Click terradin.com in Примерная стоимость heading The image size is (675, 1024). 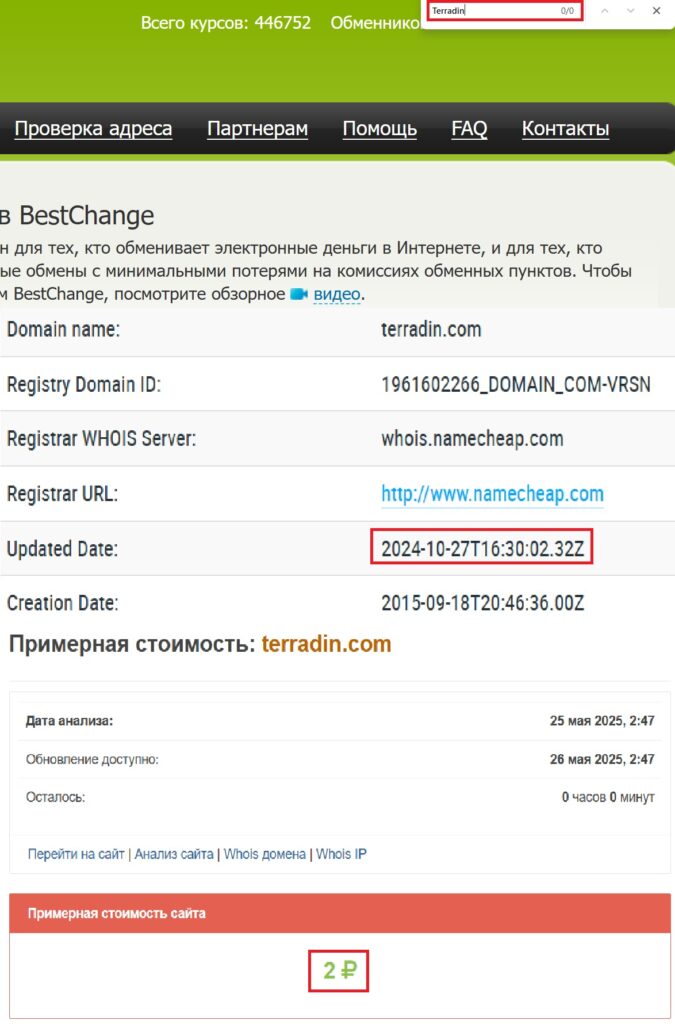click(326, 645)
